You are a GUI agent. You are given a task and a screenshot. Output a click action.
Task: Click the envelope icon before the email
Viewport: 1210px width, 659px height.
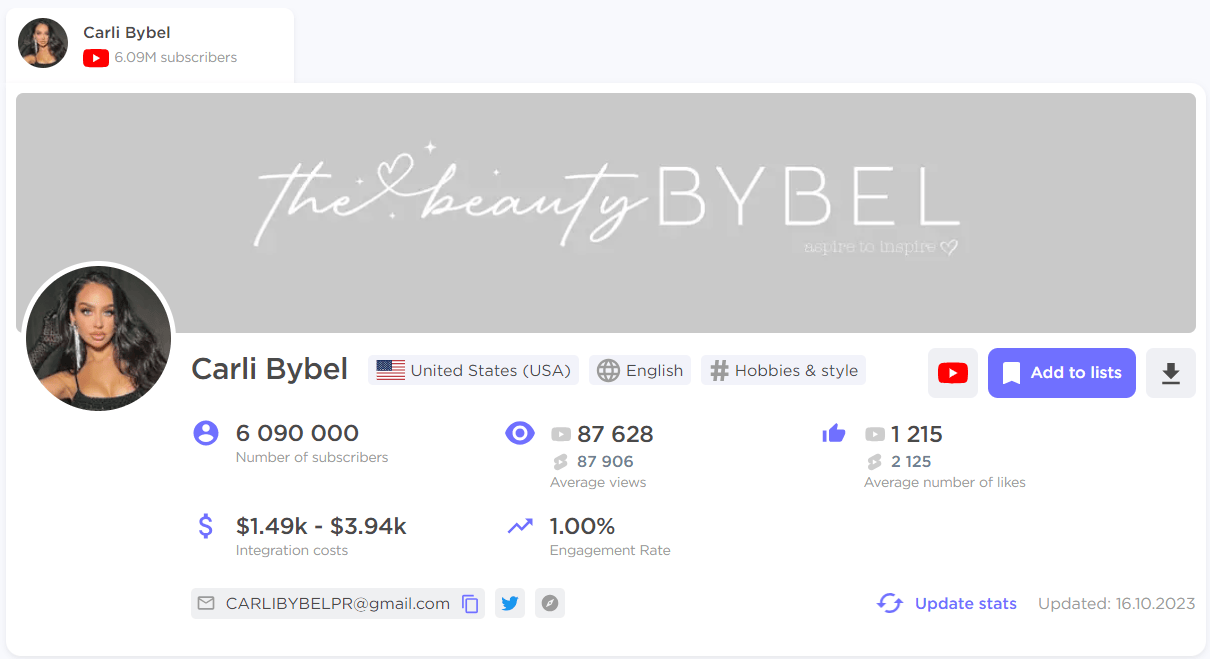coord(206,603)
